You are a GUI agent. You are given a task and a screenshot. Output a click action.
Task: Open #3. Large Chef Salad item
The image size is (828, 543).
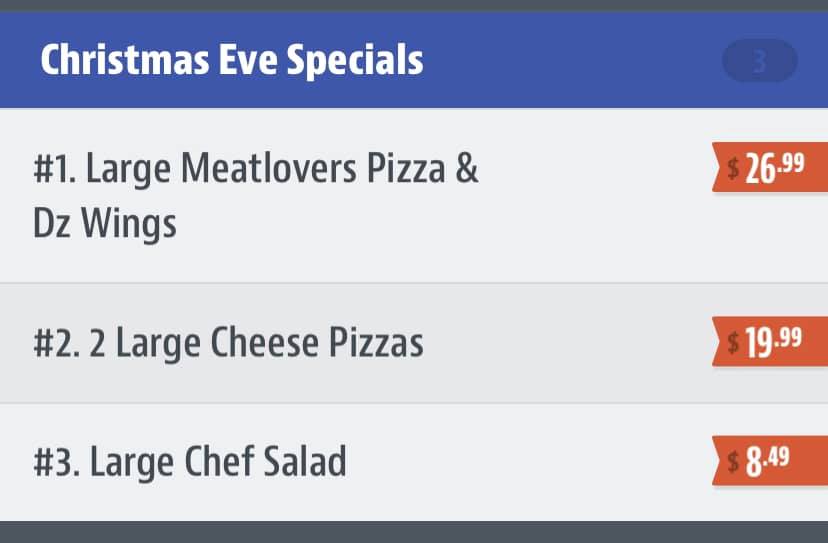(x=414, y=462)
